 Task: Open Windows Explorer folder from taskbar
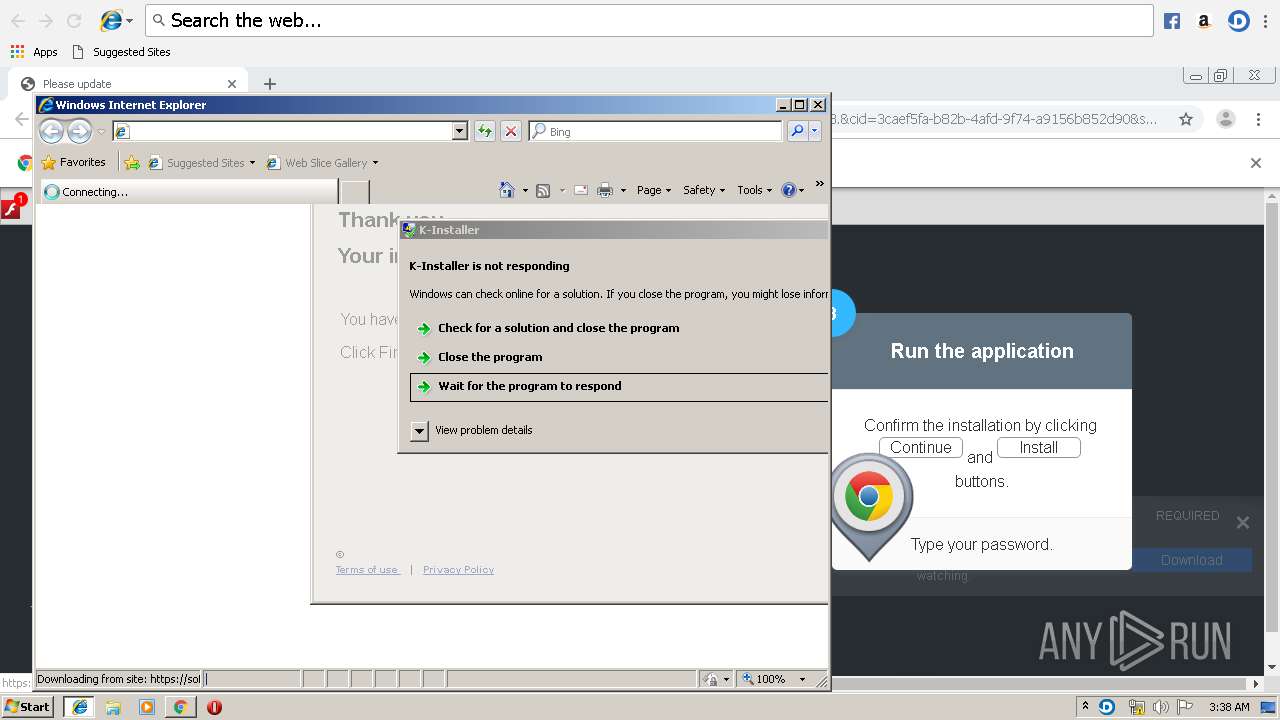[113, 707]
